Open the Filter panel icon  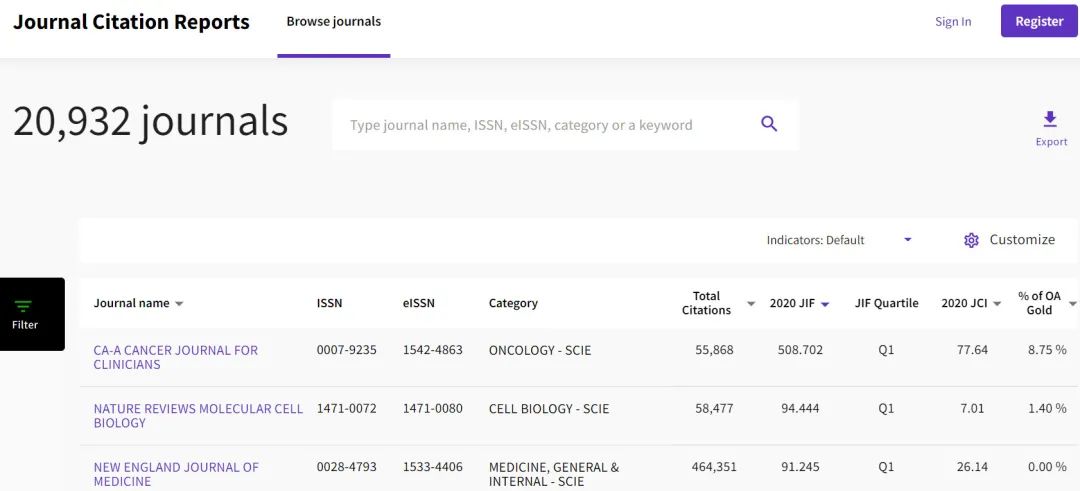point(24,306)
